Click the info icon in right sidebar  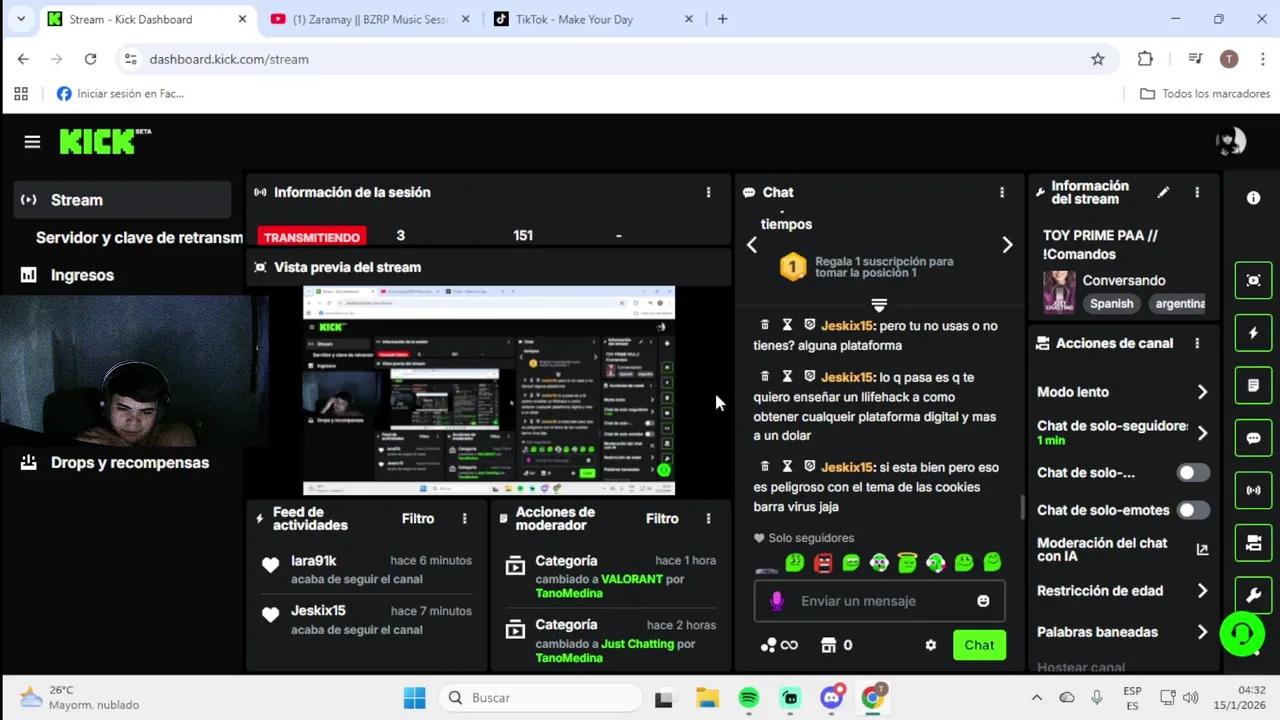[1253, 198]
